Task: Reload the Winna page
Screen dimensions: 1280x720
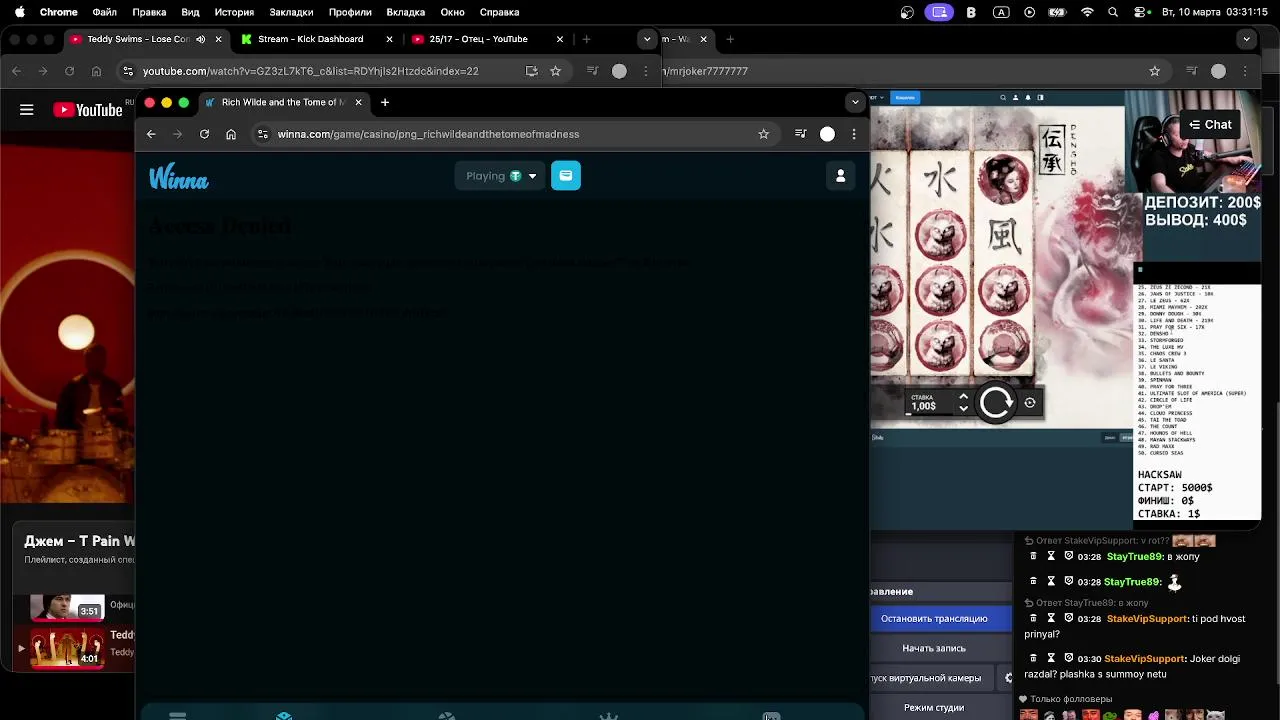Action: pyautogui.click(x=204, y=134)
